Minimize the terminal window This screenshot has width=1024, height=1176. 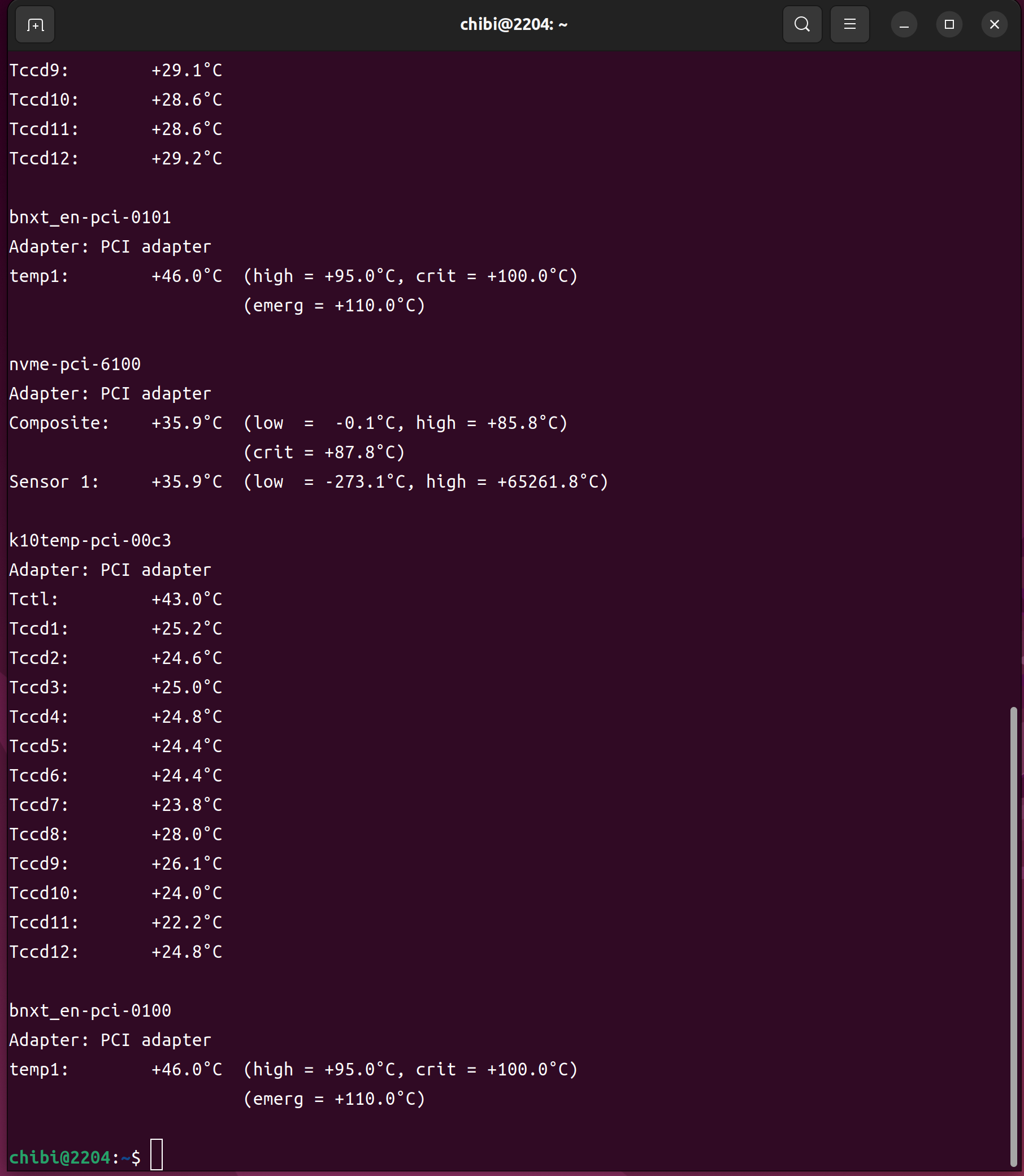(x=904, y=24)
